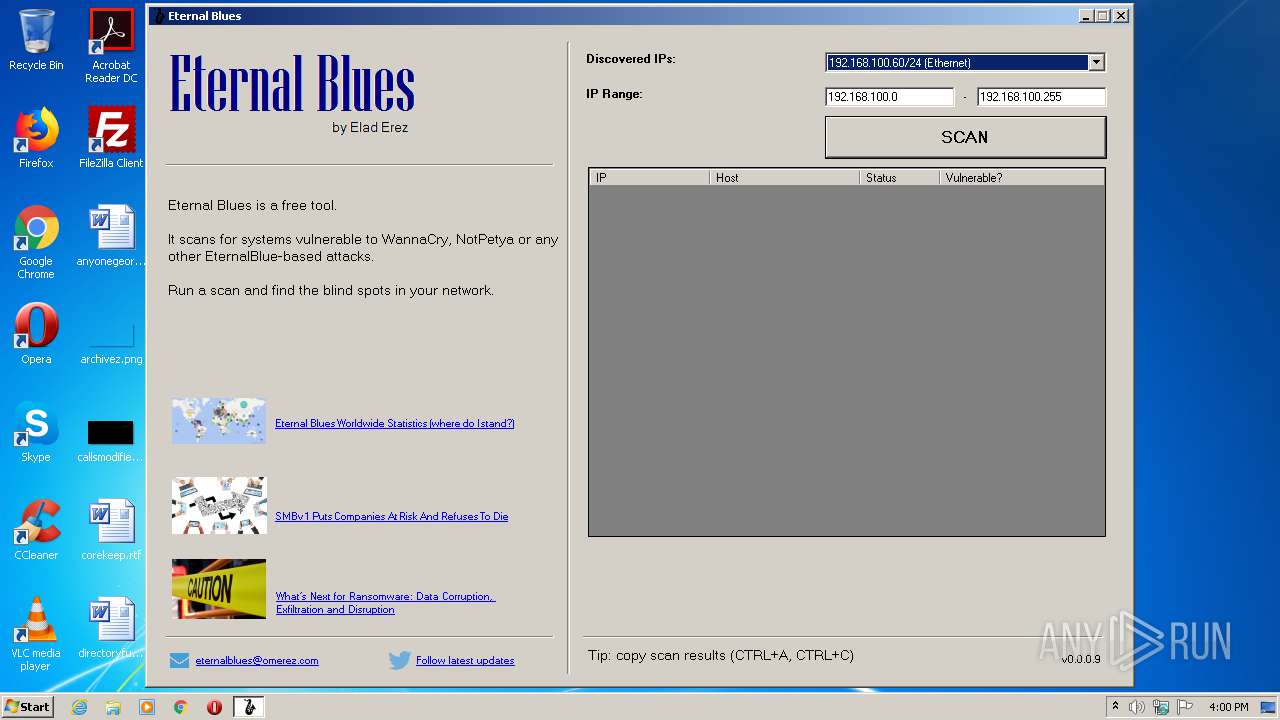Open the volume speaker tray icon
The height and width of the screenshot is (720, 1280).
1137,707
